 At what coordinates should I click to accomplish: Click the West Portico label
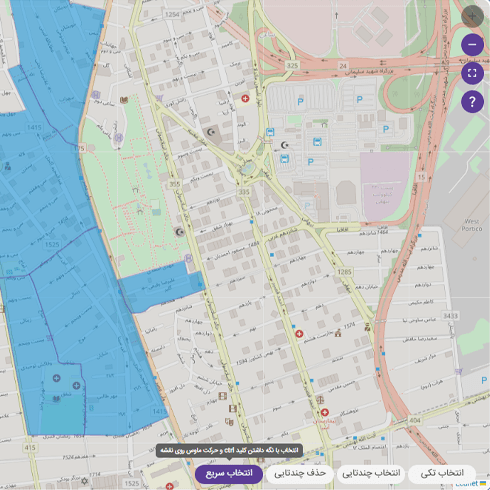click(x=472, y=225)
